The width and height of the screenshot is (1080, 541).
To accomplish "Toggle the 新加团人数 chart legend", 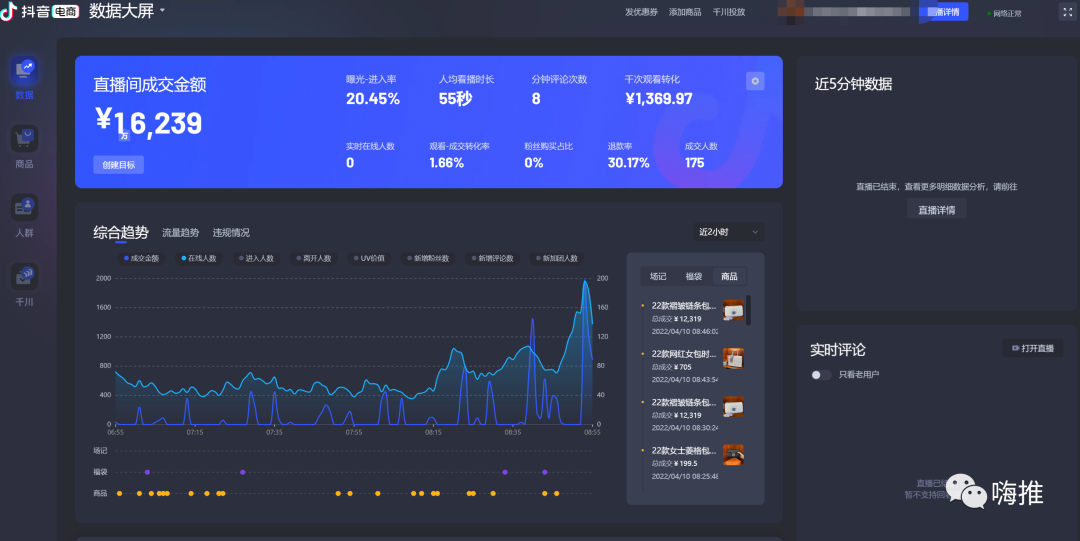I will (557, 258).
